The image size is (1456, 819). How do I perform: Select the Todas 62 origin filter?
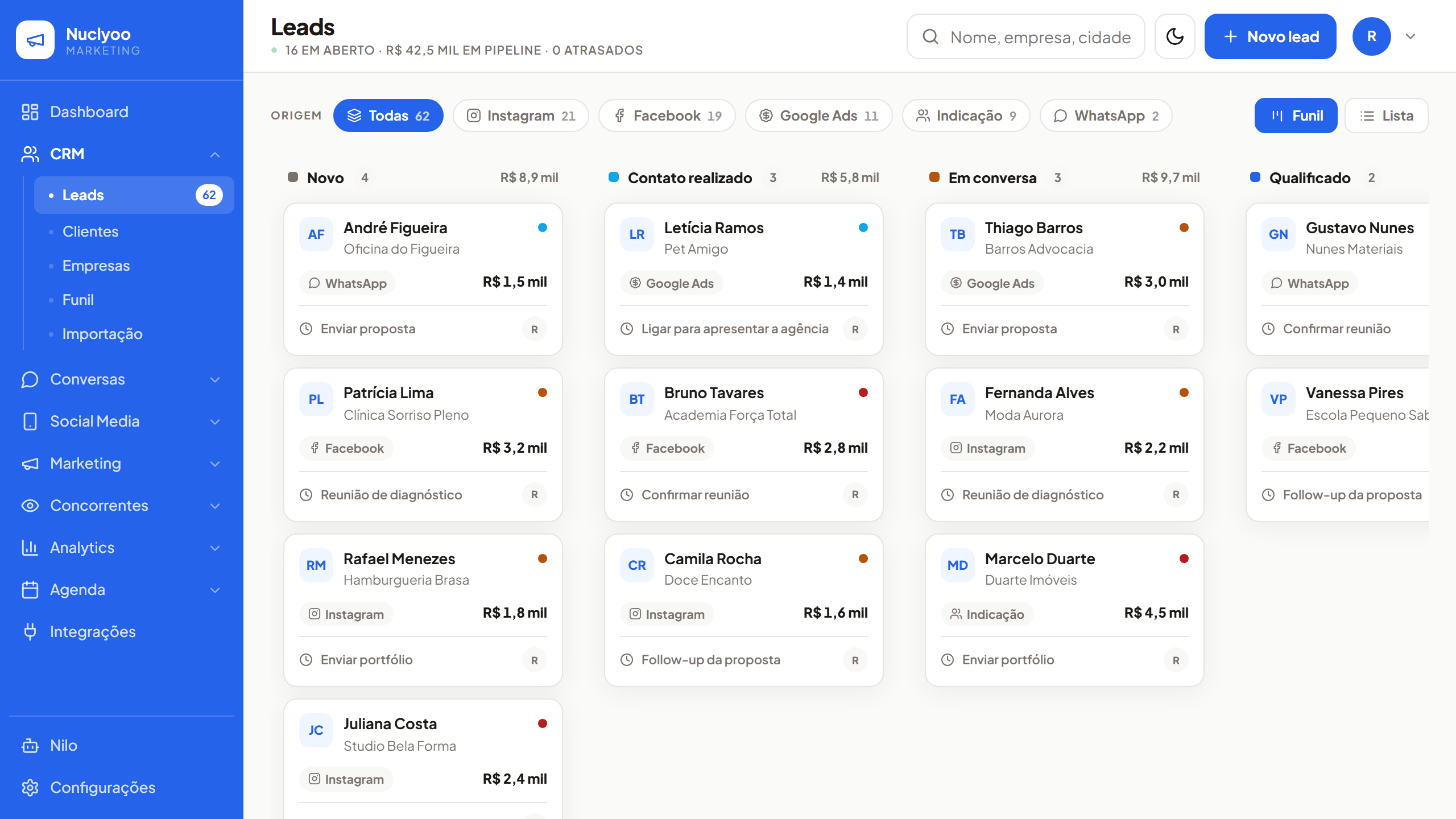pos(388,115)
